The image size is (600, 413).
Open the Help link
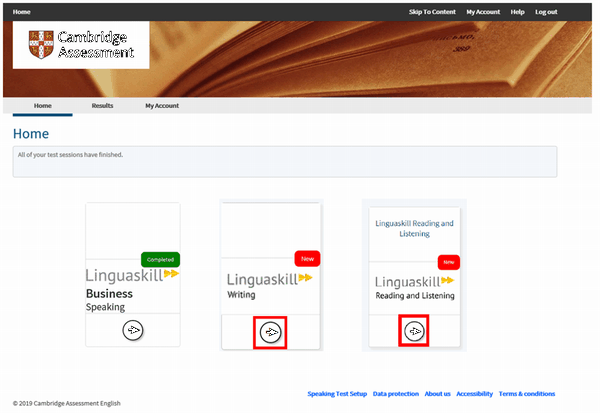[x=517, y=12]
